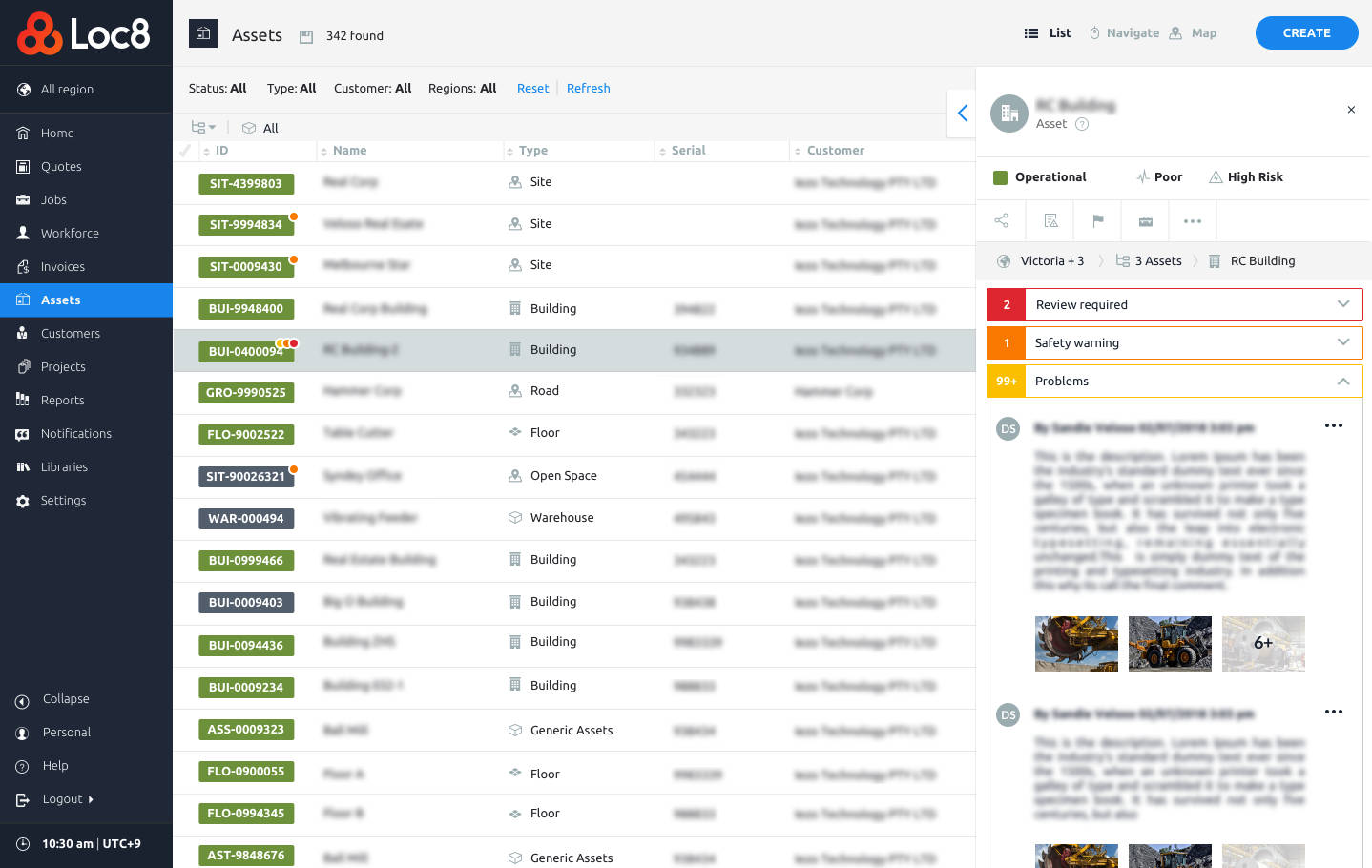Click the blue CREATE button
The width and height of the screenshot is (1372, 868).
pyautogui.click(x=1306, y=32)
